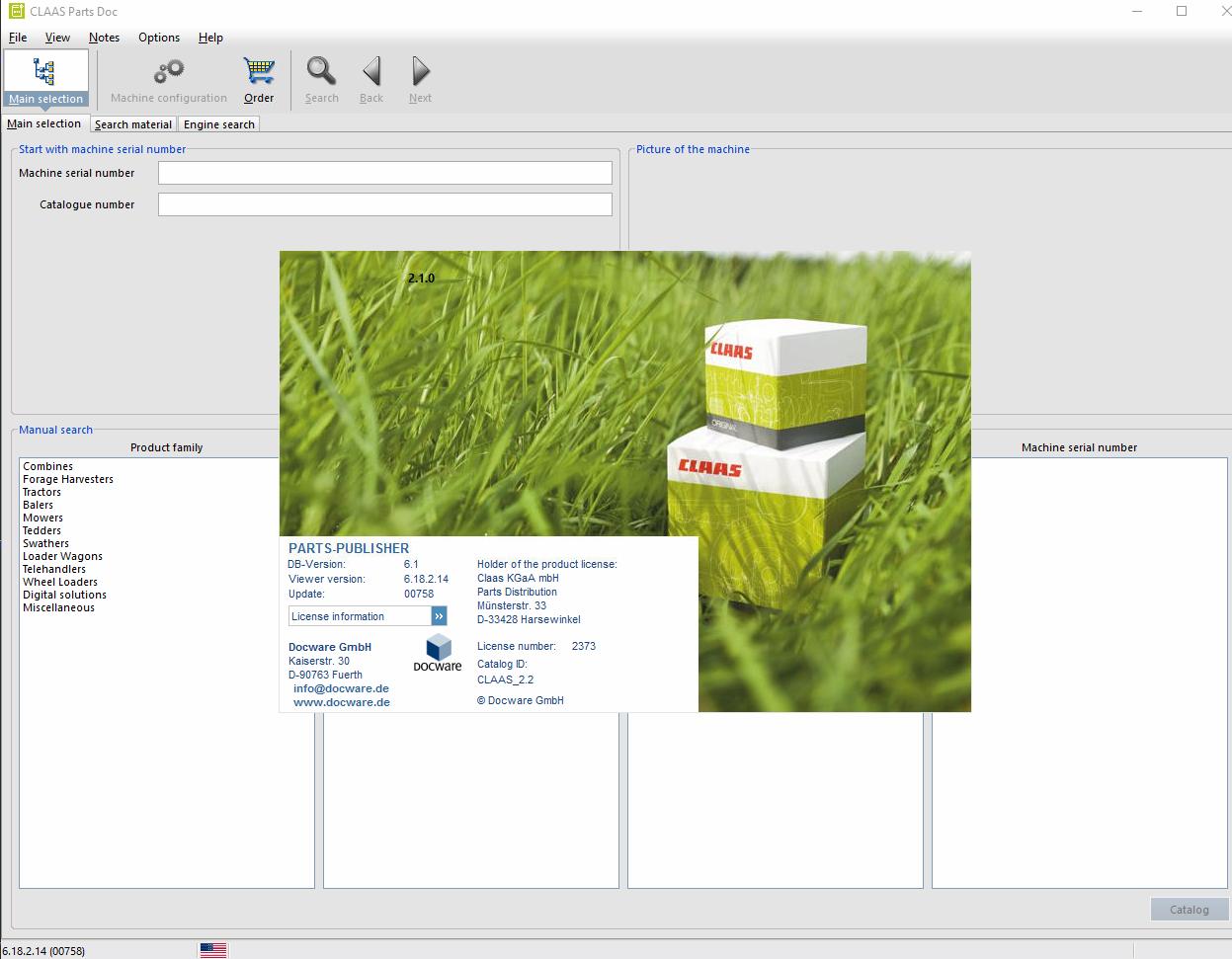Viewport: 1232px width, 959px height.
Task: Click the Catalog button
Action: click(x=1189, y=910)
